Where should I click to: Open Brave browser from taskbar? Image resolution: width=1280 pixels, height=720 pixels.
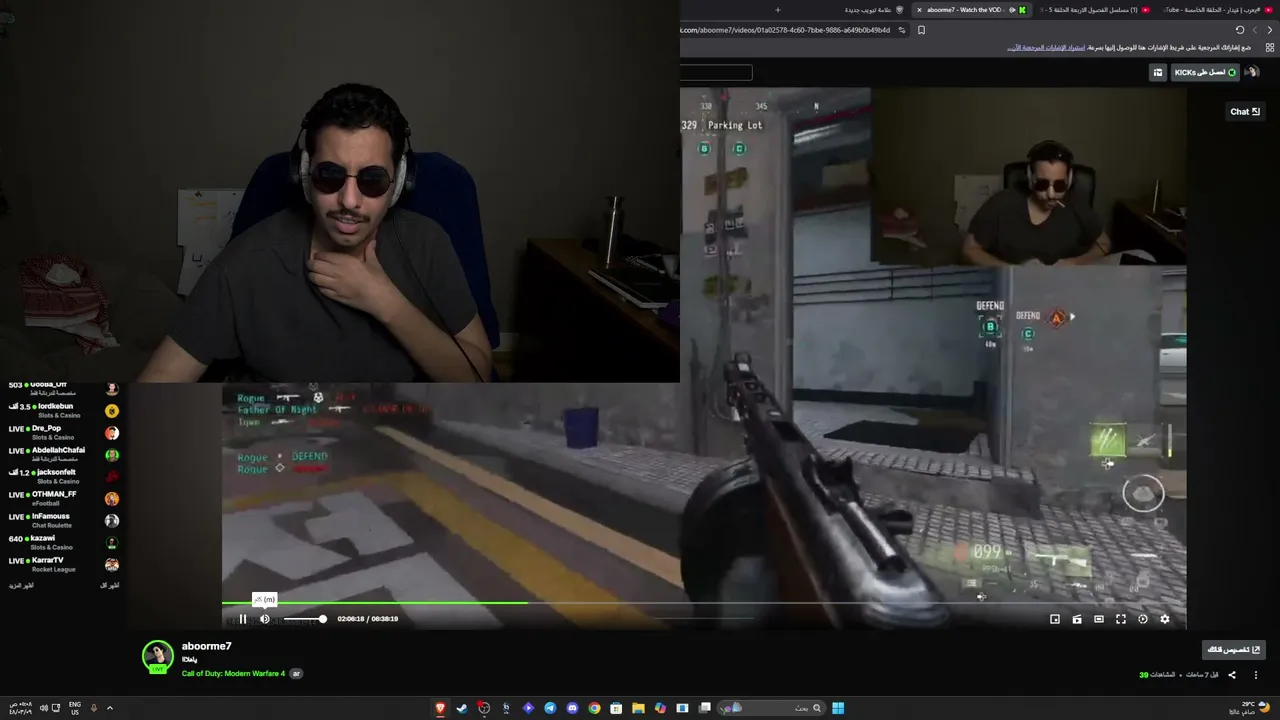440,708
